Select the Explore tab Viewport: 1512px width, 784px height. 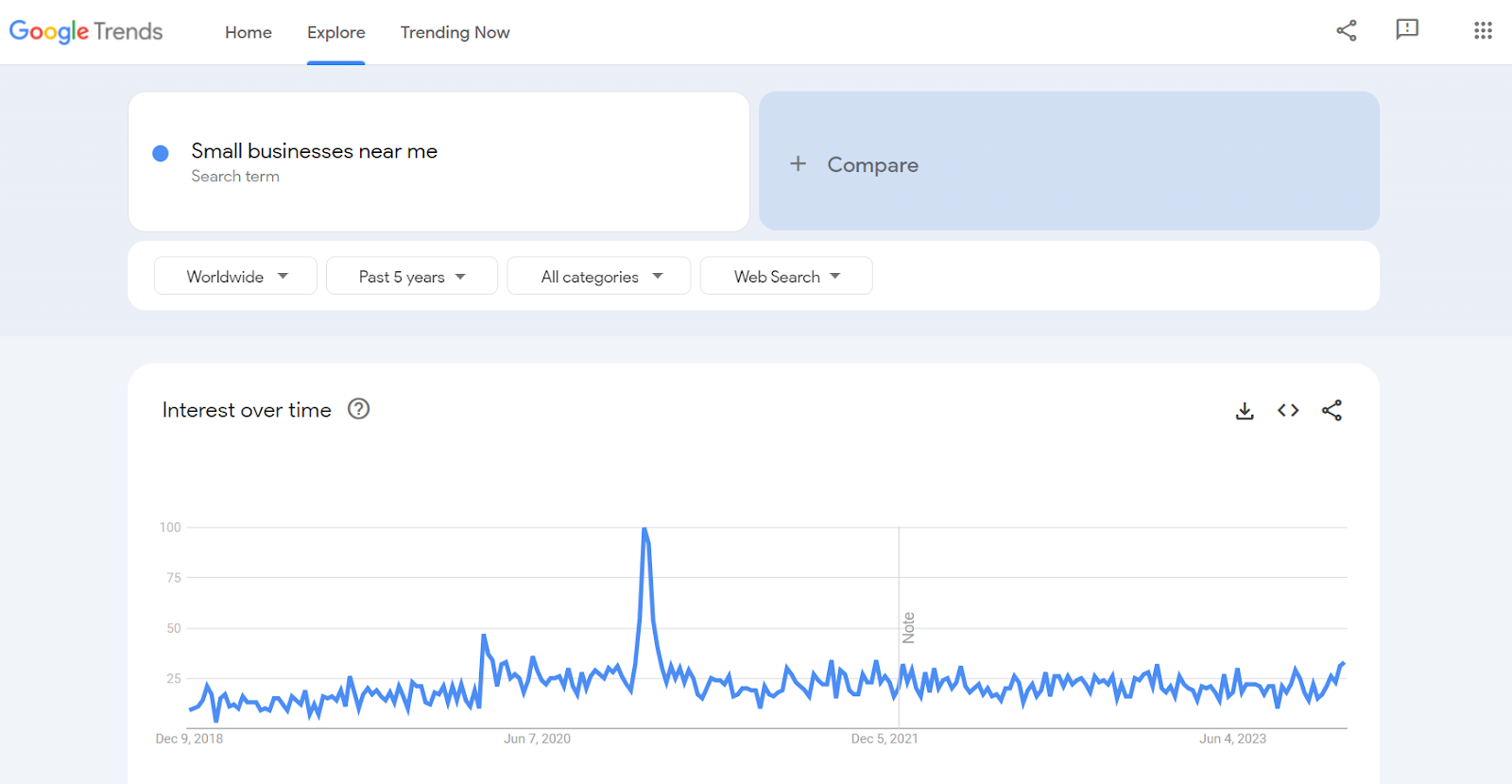click(x=335, y=32)
